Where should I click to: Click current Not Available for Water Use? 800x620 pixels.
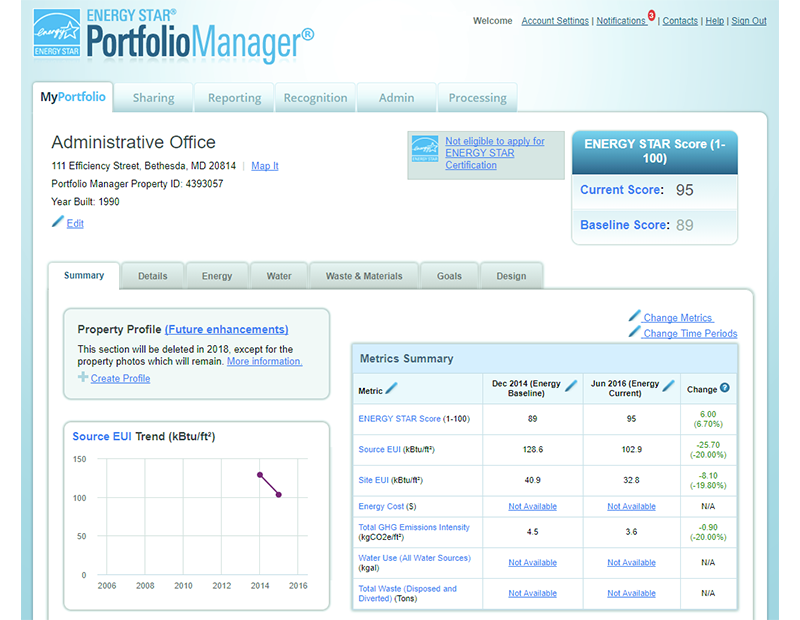631,563
